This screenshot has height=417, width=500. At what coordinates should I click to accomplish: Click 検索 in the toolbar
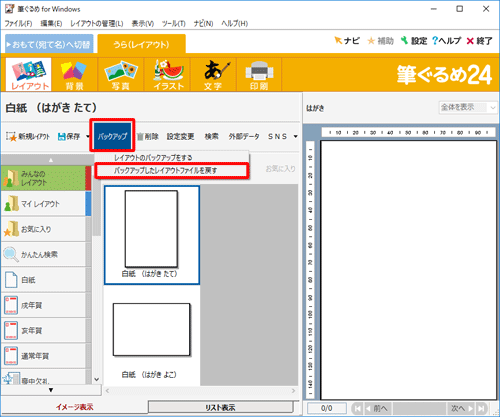(212, 136)
